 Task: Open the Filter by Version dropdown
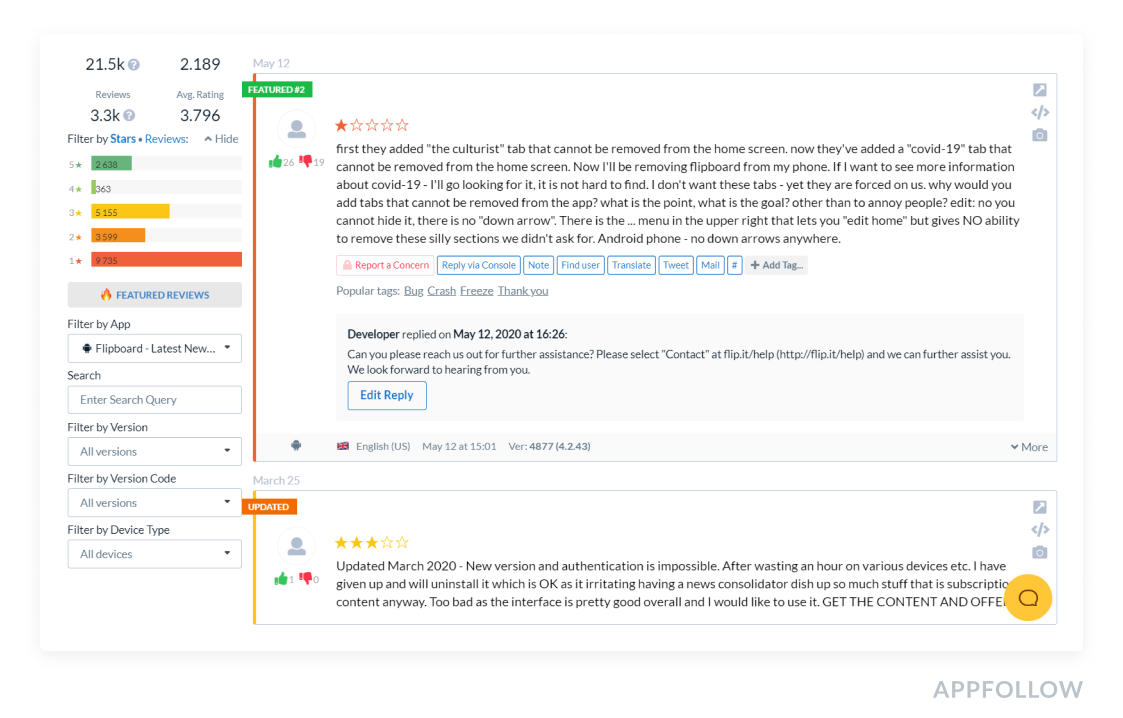(154, 451)
